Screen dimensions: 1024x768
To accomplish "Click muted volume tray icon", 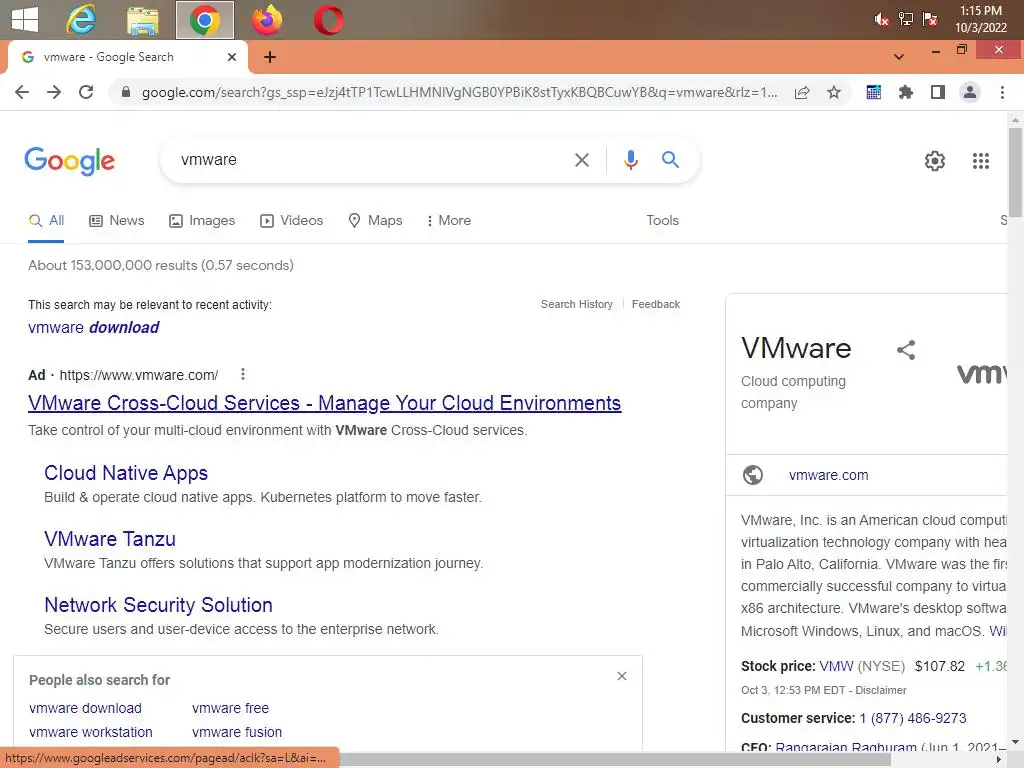I will point(882,20).
